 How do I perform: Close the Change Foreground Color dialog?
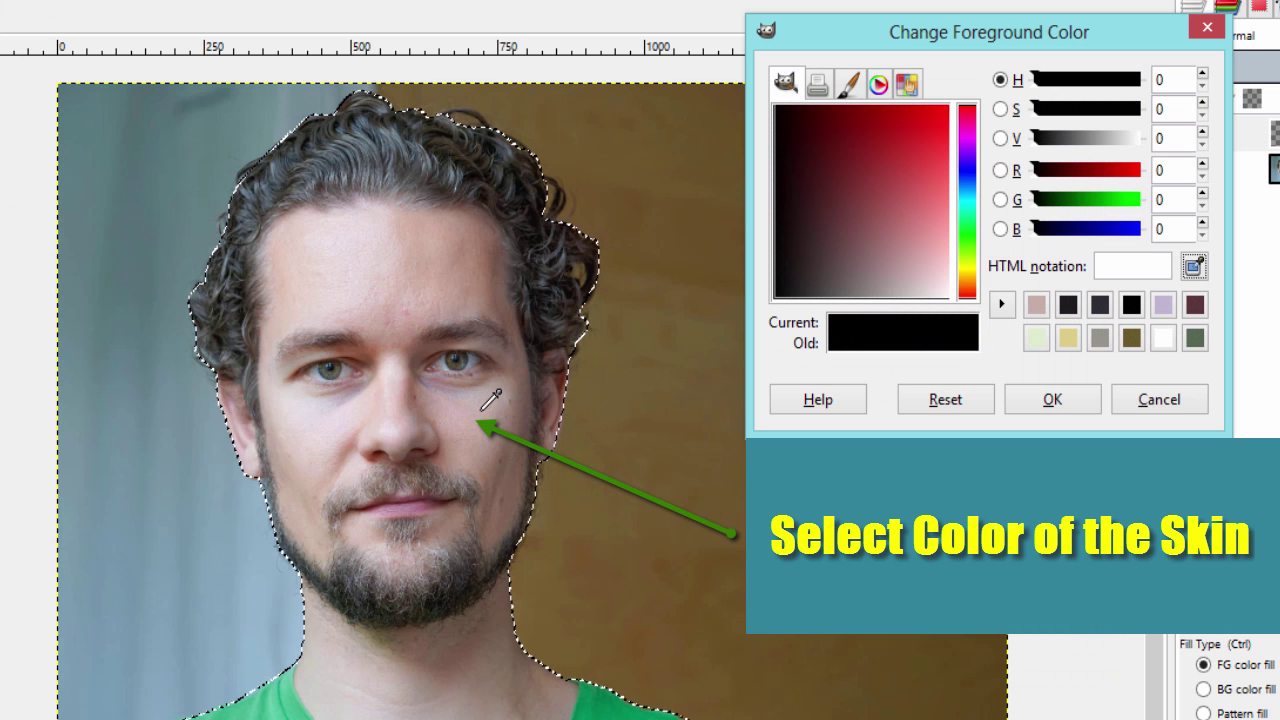pos(1207,28)
